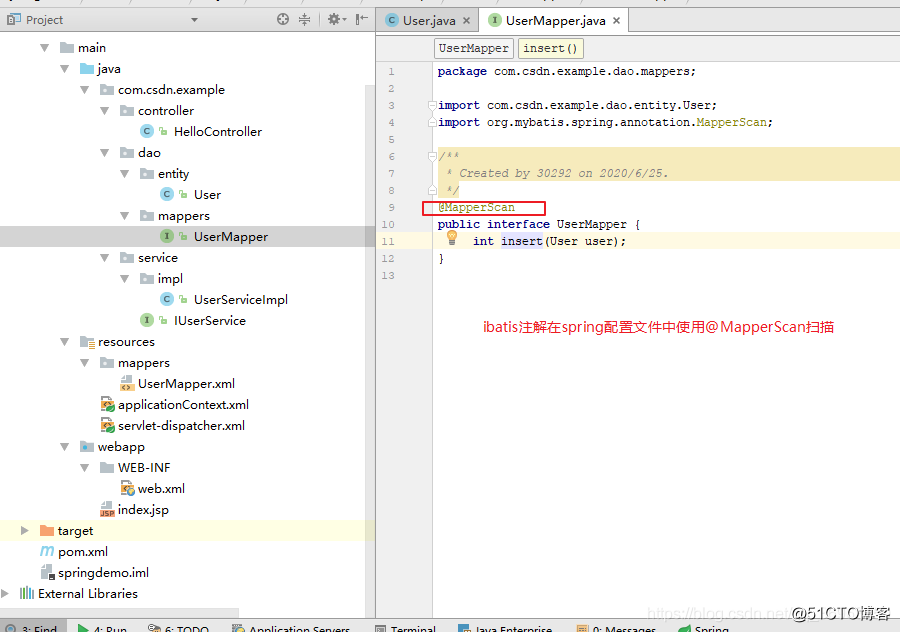Viewport: 900px width, 632px height.
Task: Click the index.jsp JSP file icon
Action: (107, 510)
